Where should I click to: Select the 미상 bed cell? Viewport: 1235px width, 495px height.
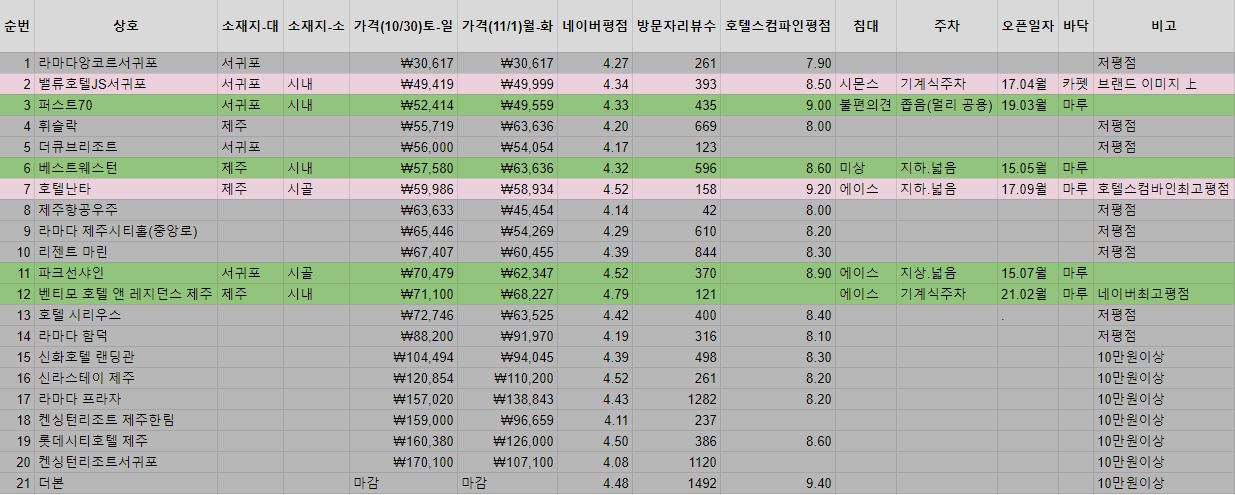tap(866, 168)
